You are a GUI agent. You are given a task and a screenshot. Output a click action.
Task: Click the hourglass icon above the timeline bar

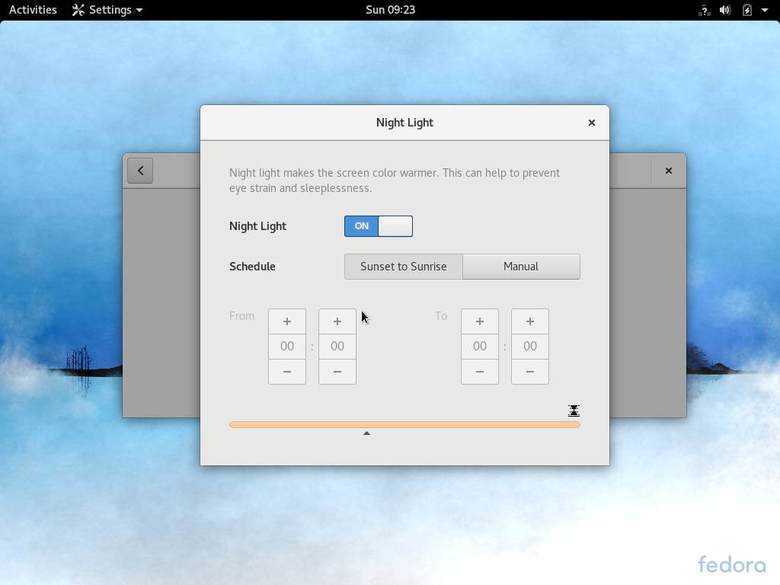click(574, 411)
